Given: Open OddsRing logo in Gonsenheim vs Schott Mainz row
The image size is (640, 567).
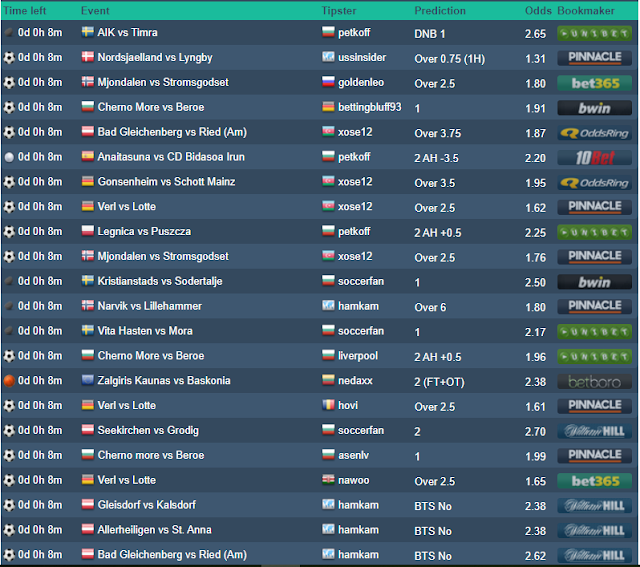Looking at the screenshot, I should click(x=594, y=182).
